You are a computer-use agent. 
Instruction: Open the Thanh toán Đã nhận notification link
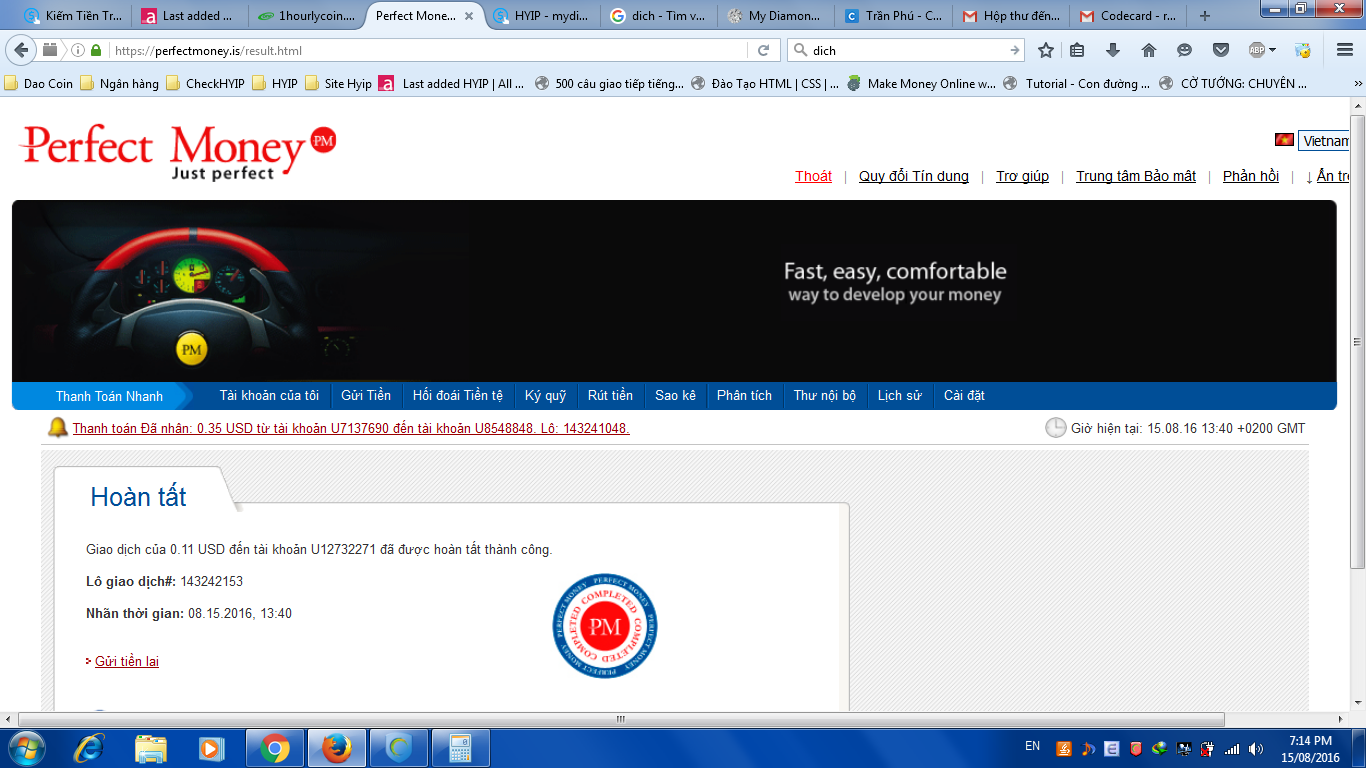coord(351,428)
